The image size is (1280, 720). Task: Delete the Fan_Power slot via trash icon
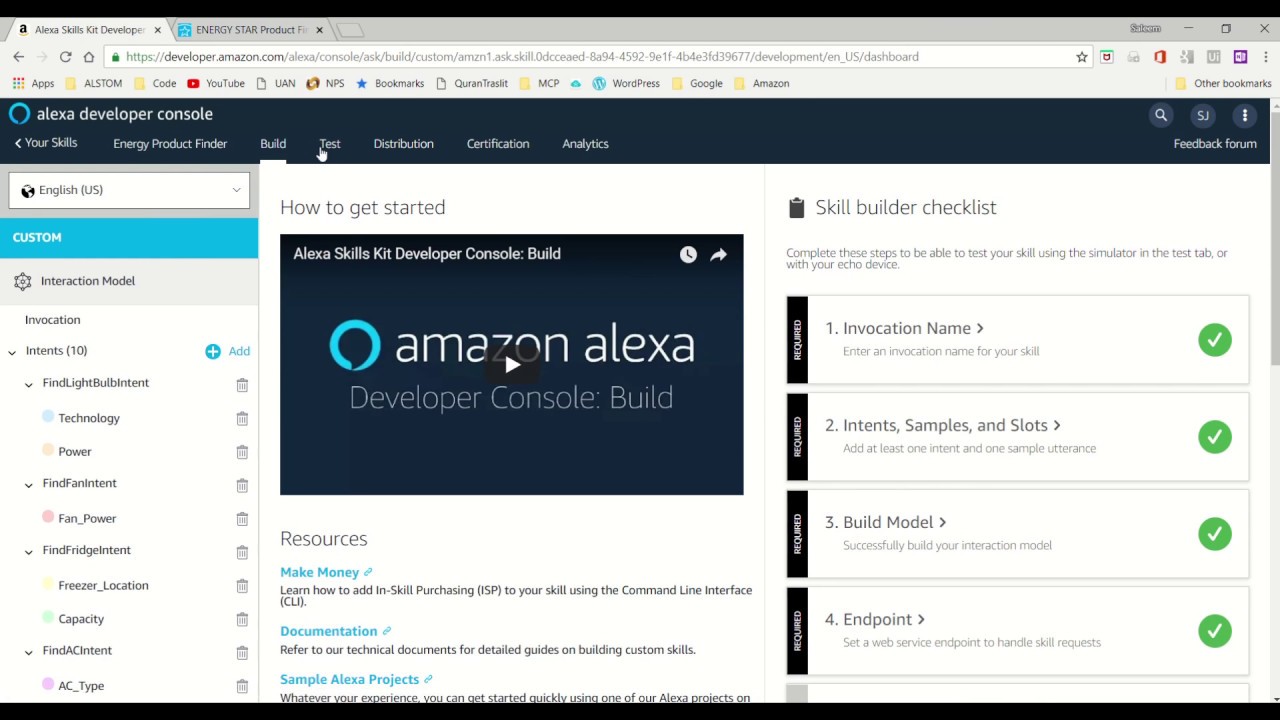pyautogui.click(x=242, y=519)
